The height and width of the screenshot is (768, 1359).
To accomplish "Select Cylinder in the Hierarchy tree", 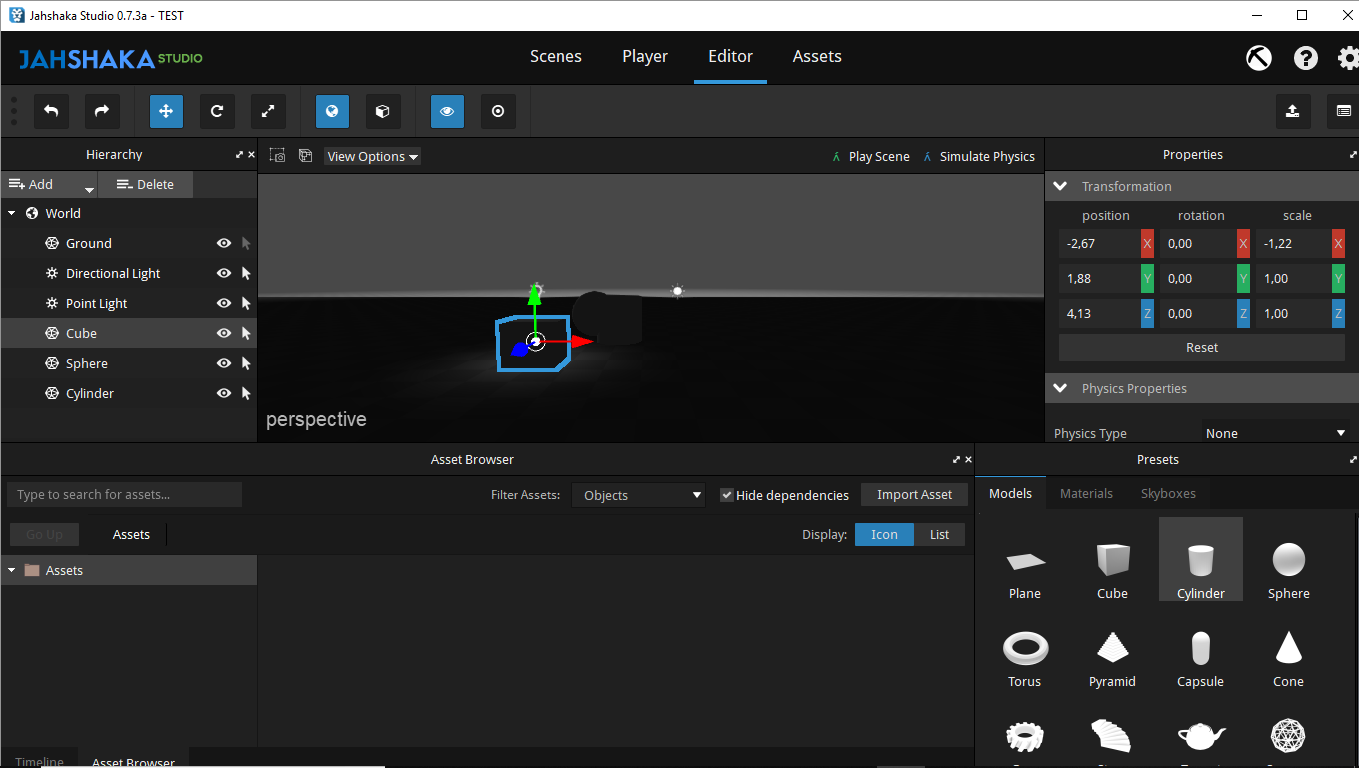I will (x=90, y=393).
